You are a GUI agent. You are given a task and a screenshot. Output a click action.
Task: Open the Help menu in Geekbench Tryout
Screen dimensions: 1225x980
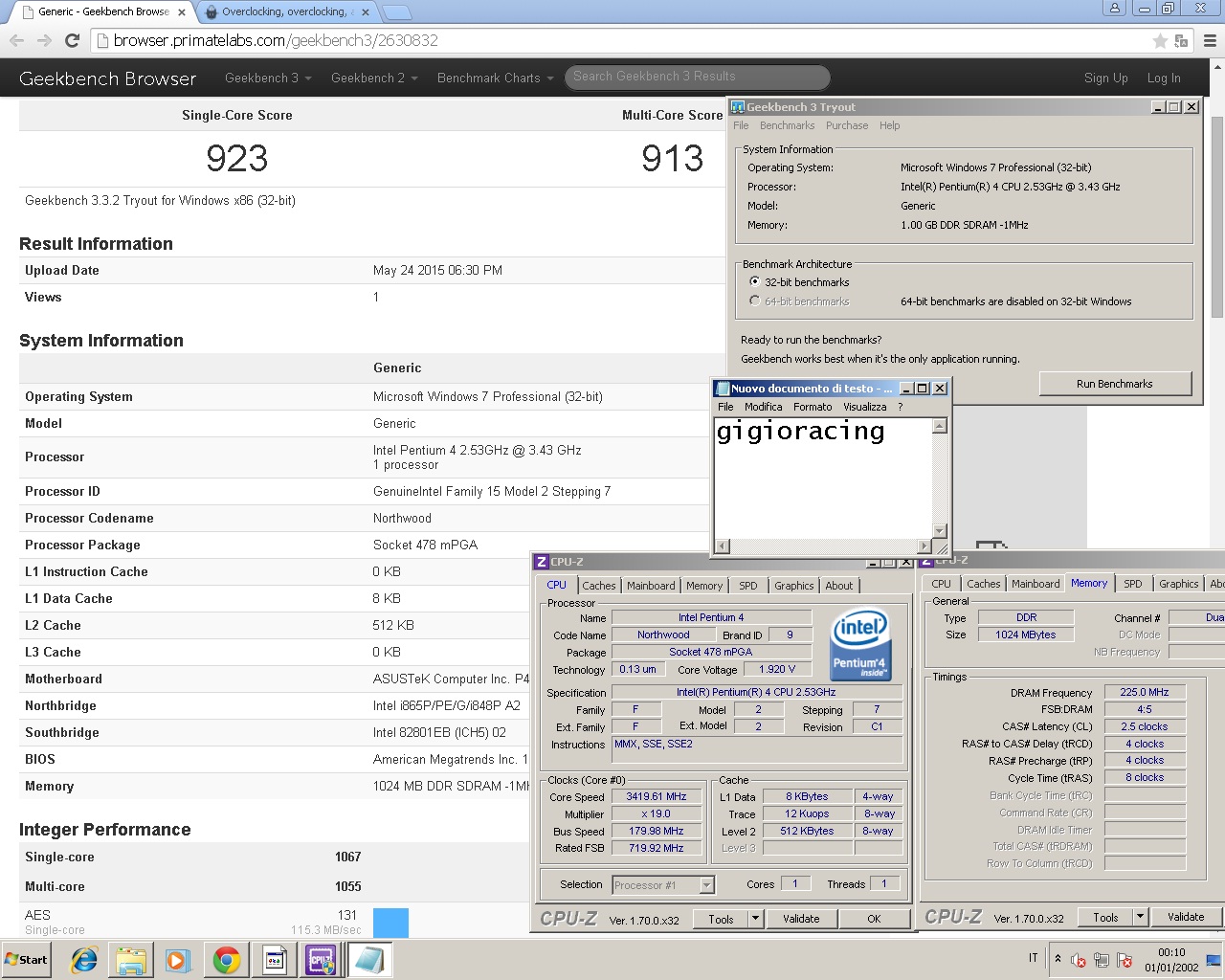pos(890,125)
